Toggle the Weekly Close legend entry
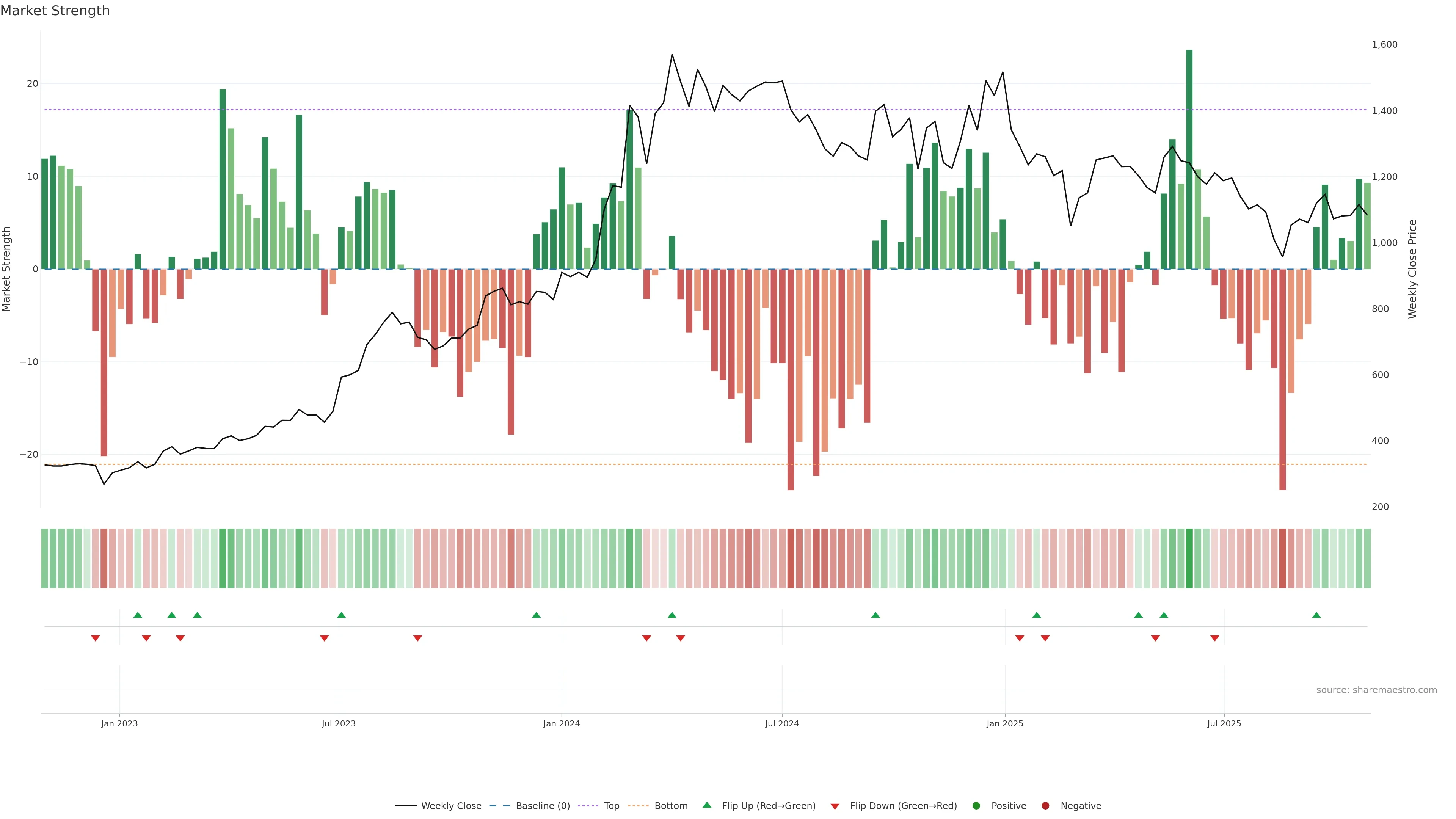Screen dimensions: 1456x819 438,806
